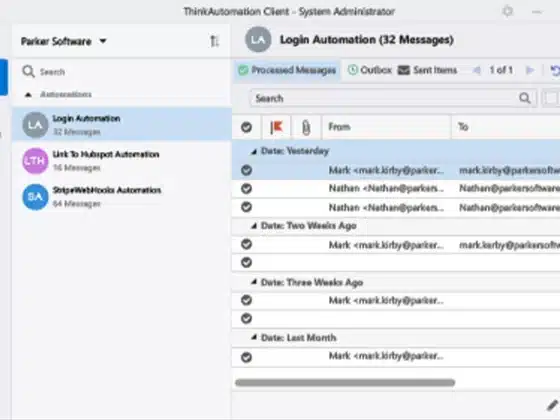Click the SA blue avatar icon
Screen dimensions: 560x420
[35, 197]
